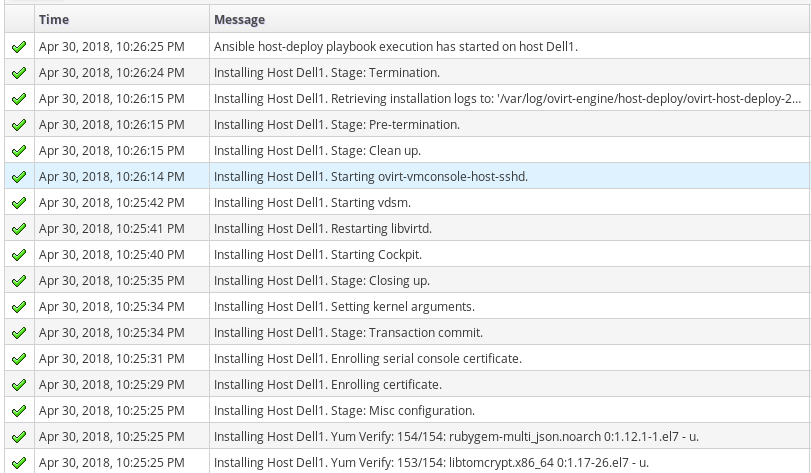Click checkmark icon beside Setting kernel arguments
Image resolution: width=811 pixels, height=473 pixels.
click(x=19, y=307)
